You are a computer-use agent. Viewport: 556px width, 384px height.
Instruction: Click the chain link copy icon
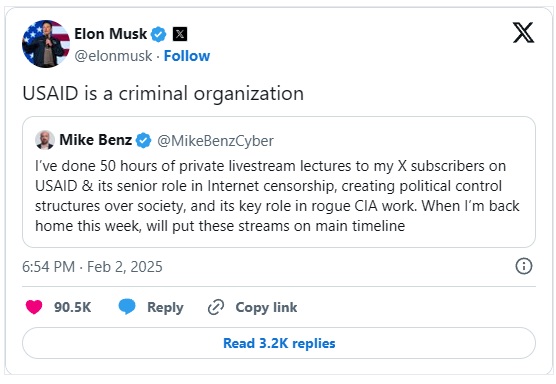click(216, 307)
